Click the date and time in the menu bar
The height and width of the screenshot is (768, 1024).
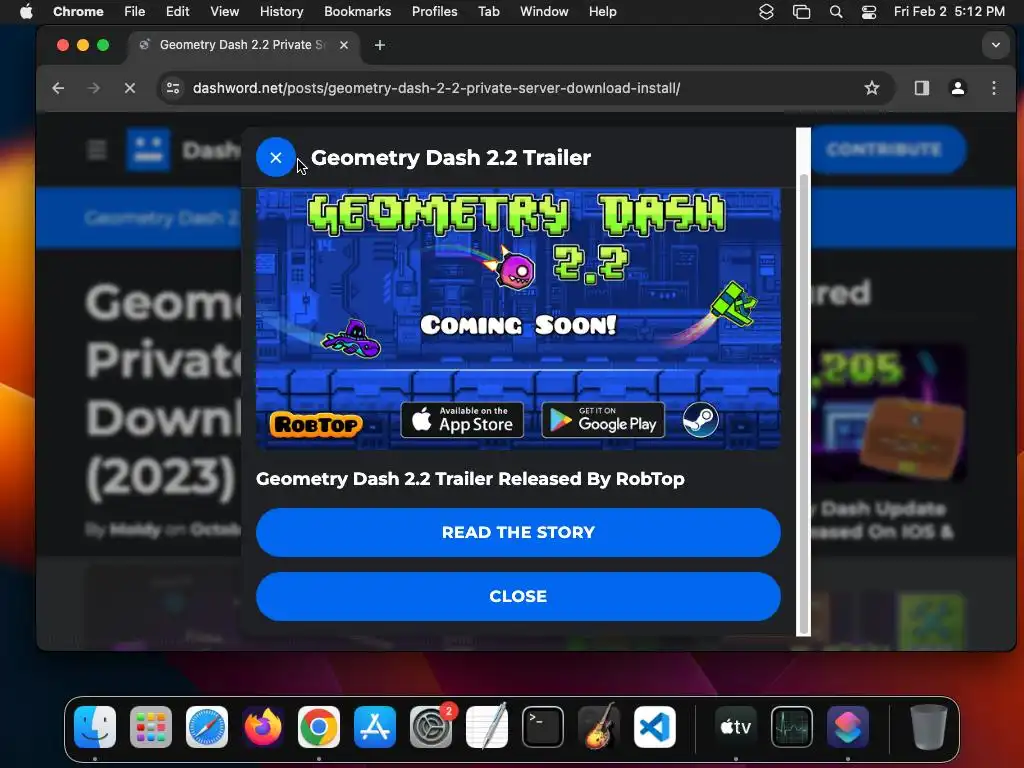(949, 12)
